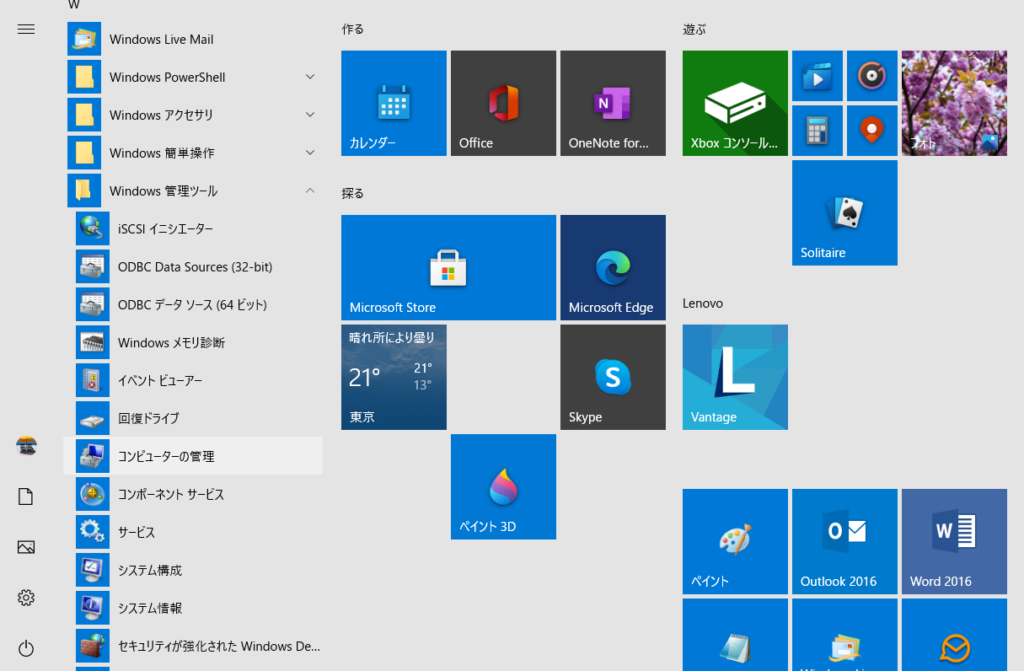Open the OneNote tile
This screenshot has height=671, width=1024.
(x=612, y=103)
